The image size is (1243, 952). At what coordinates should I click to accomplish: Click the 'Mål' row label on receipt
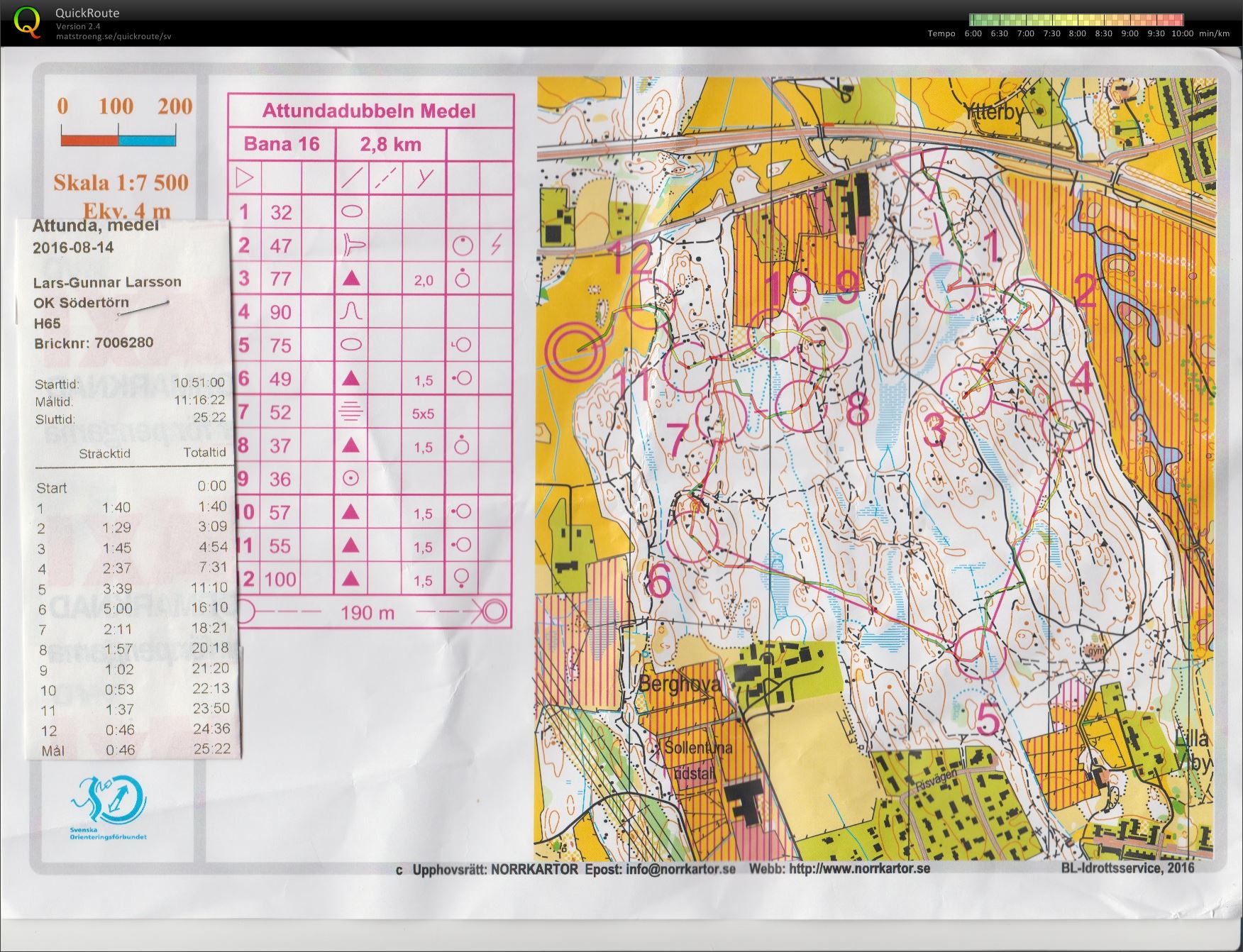[x=53, y=751]
